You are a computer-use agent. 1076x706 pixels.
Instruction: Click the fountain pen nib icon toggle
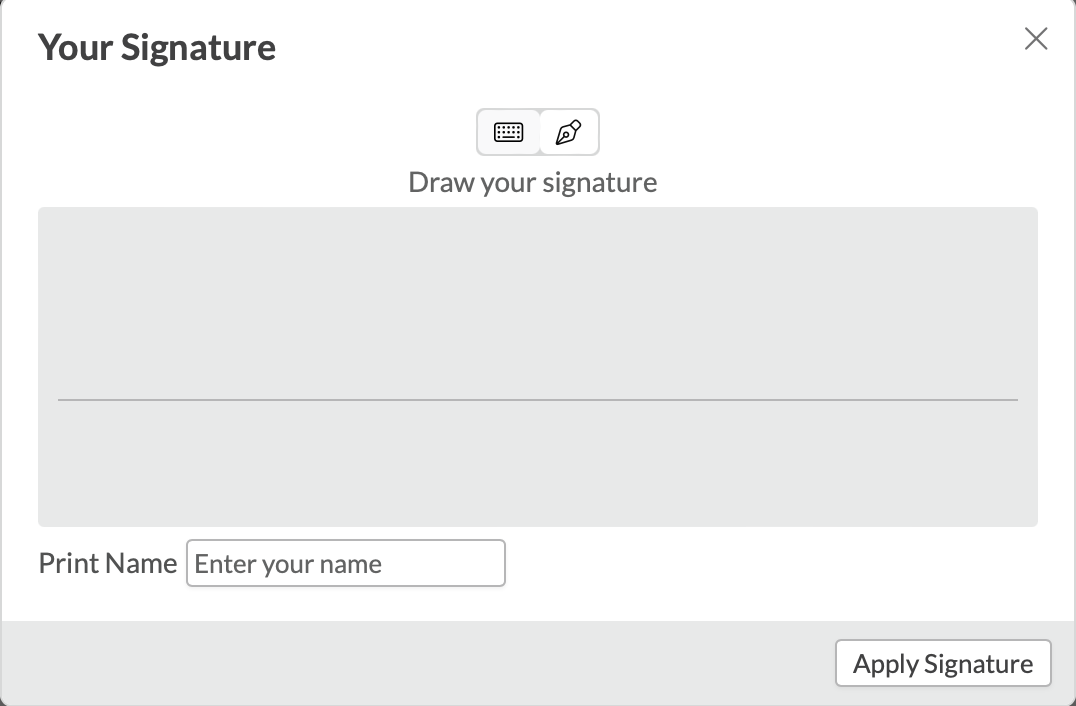[x=568, y=132]
